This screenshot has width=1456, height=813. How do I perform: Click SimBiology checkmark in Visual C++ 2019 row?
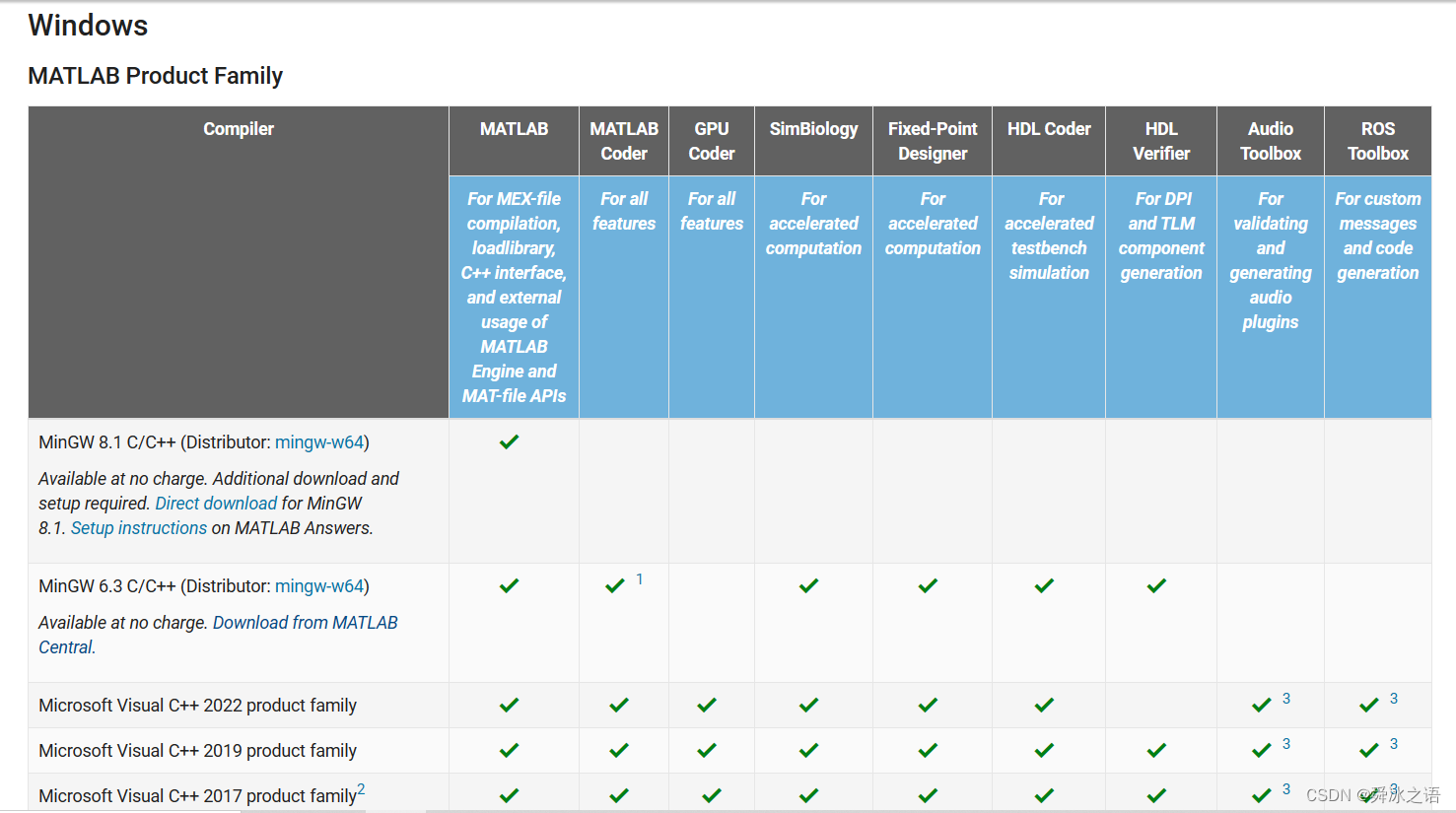[x=809, y=750]
